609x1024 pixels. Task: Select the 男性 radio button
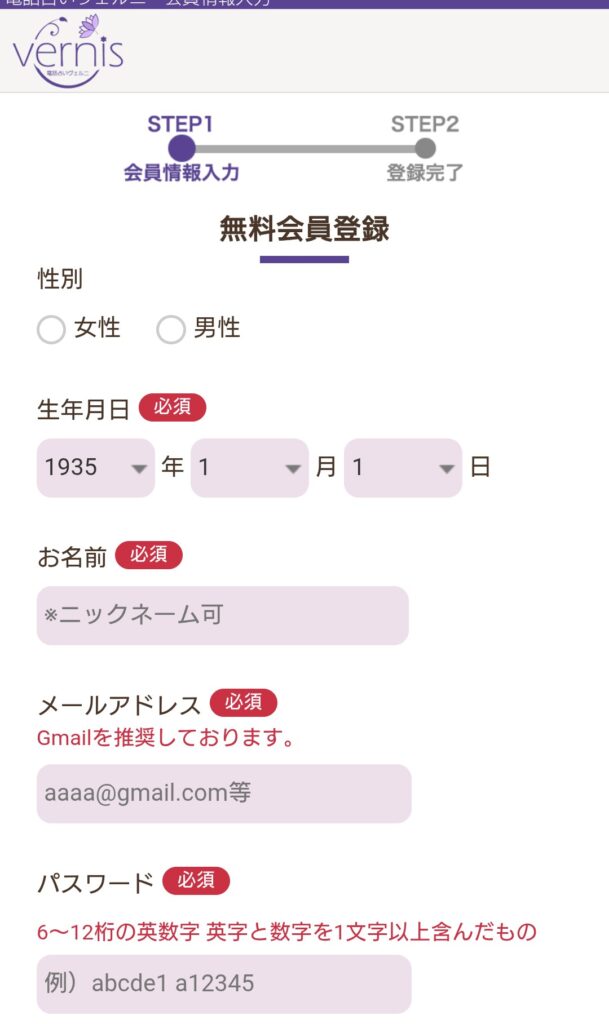tap(171, 329)
